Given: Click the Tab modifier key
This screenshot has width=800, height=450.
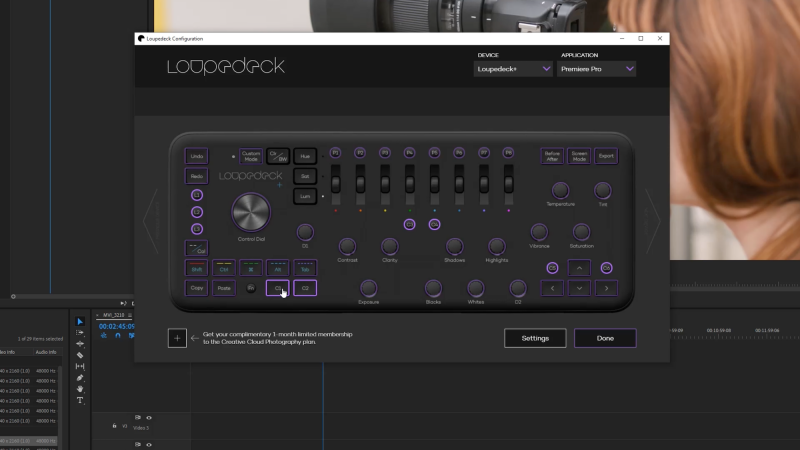Looking at the screenshot, I should click(x=305, y=268).
